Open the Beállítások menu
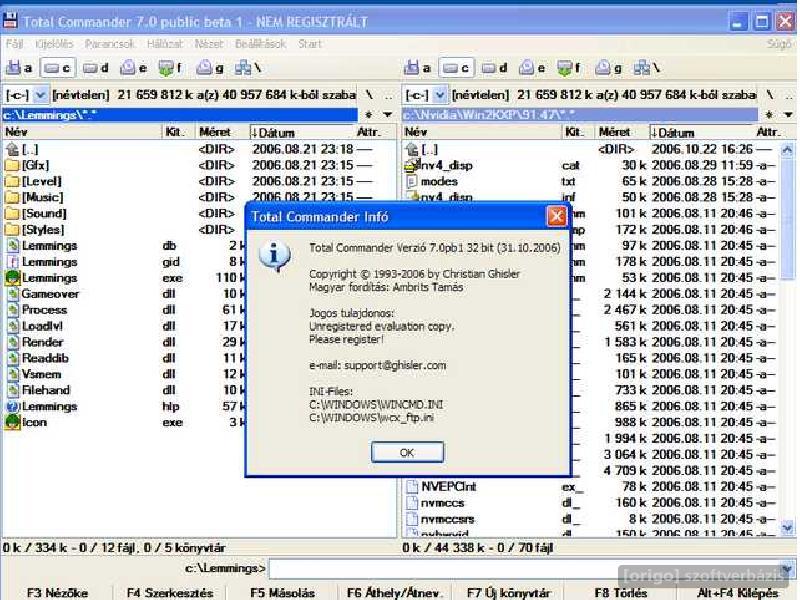Viewport: 800px width, 600px height. point(260,44)
